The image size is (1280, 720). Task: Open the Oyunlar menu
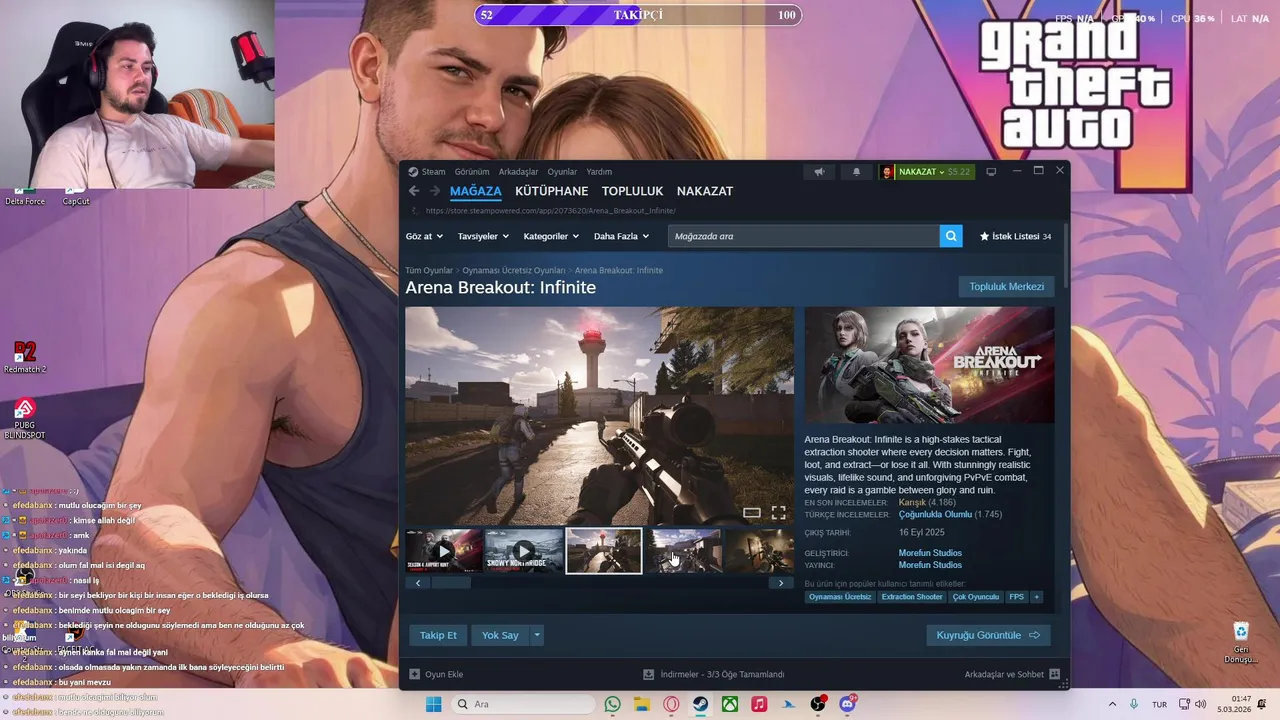pyautogui.click(x=562, y=172)
